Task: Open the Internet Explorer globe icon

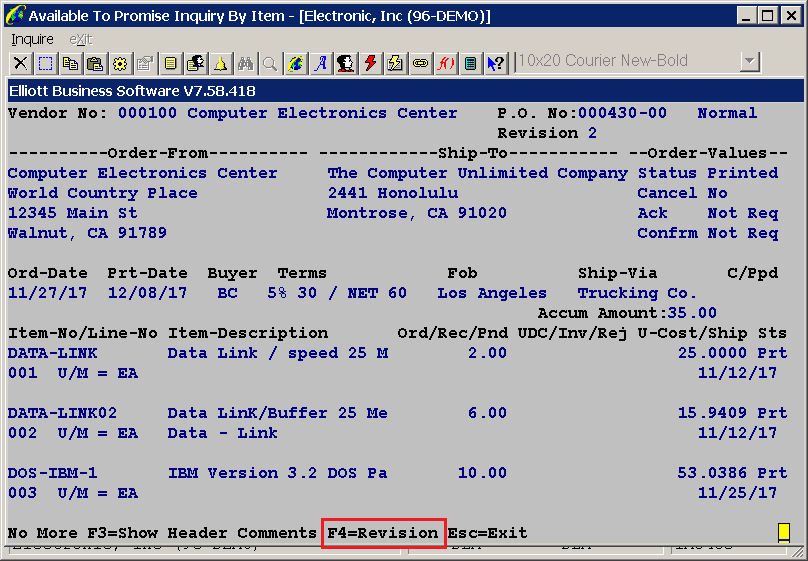Action: pyautogui.click(x=295, y=63)
